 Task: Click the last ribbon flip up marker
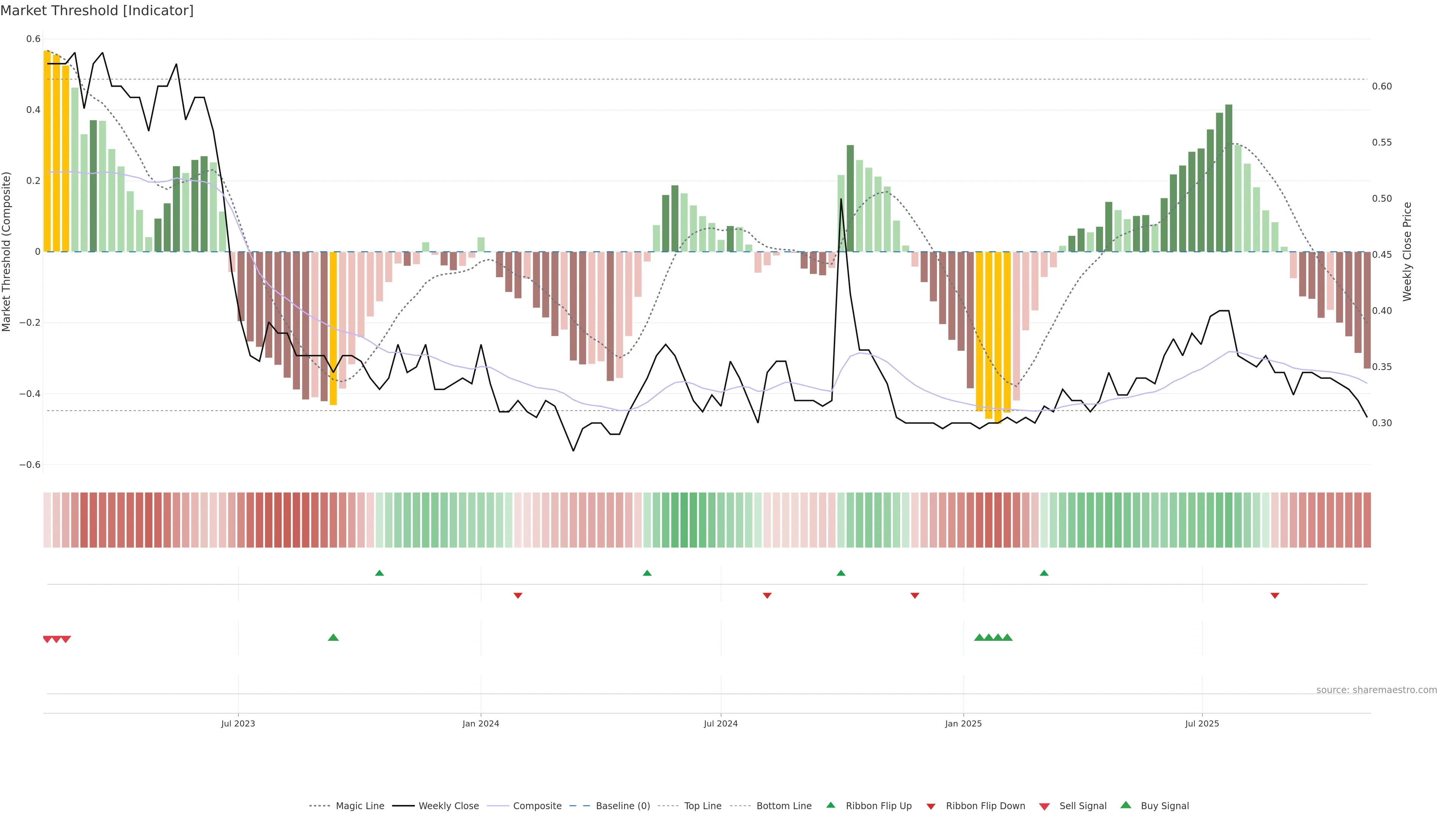pos(1044,573)
